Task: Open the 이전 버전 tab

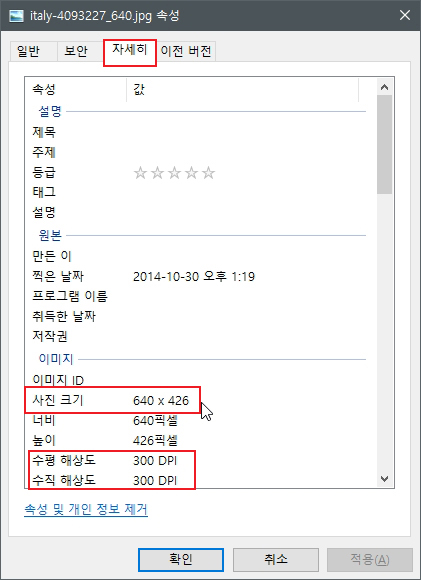Action: pos(186,51)
